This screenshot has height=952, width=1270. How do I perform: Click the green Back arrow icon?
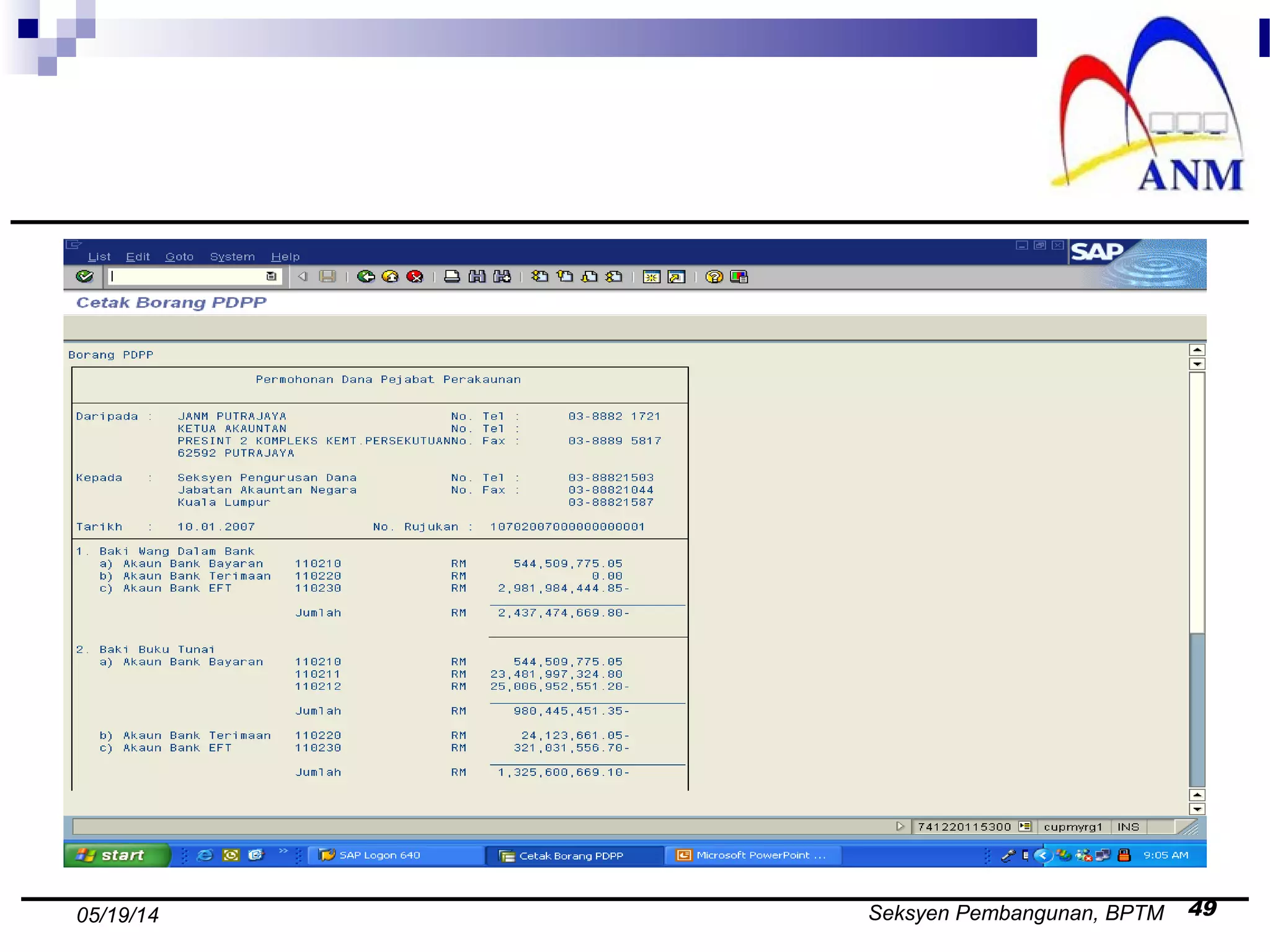point(366,276)
